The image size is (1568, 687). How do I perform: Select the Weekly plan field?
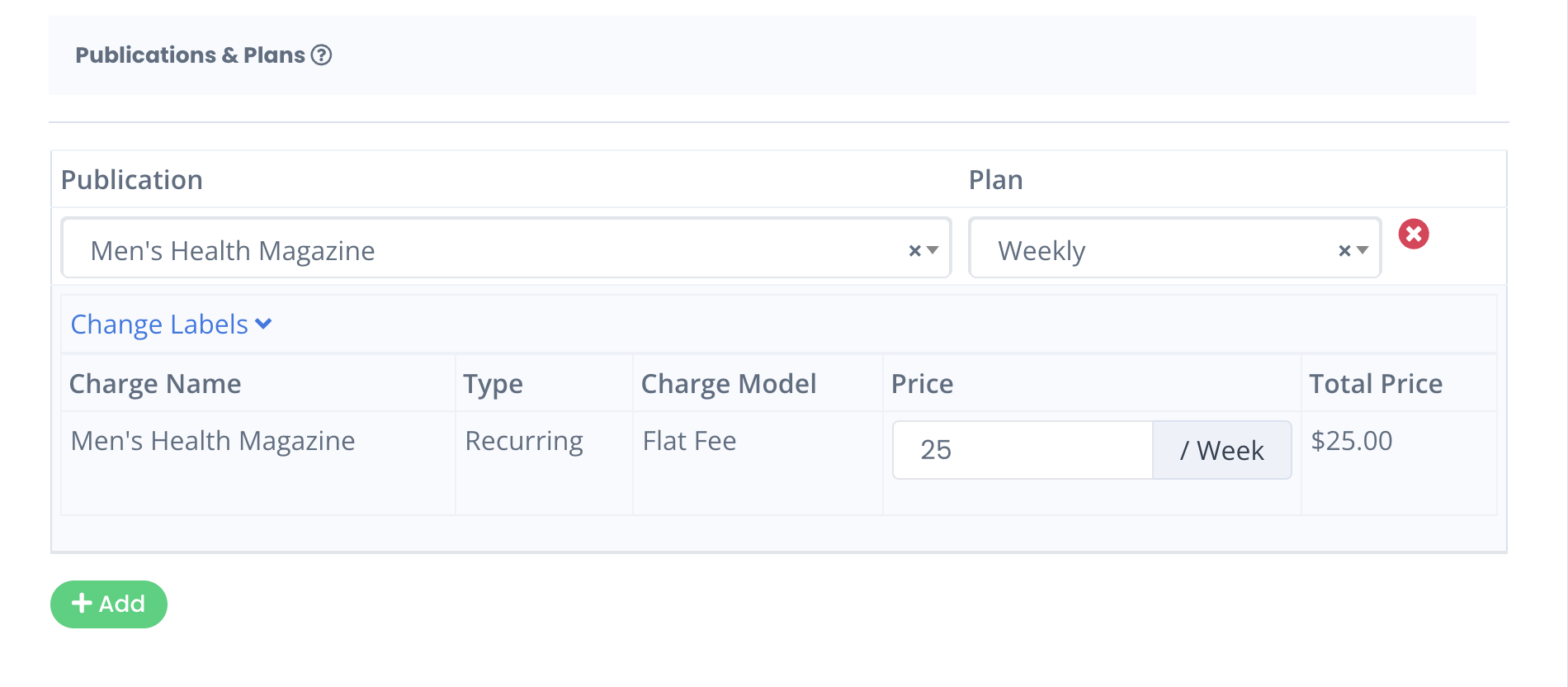1174,249
